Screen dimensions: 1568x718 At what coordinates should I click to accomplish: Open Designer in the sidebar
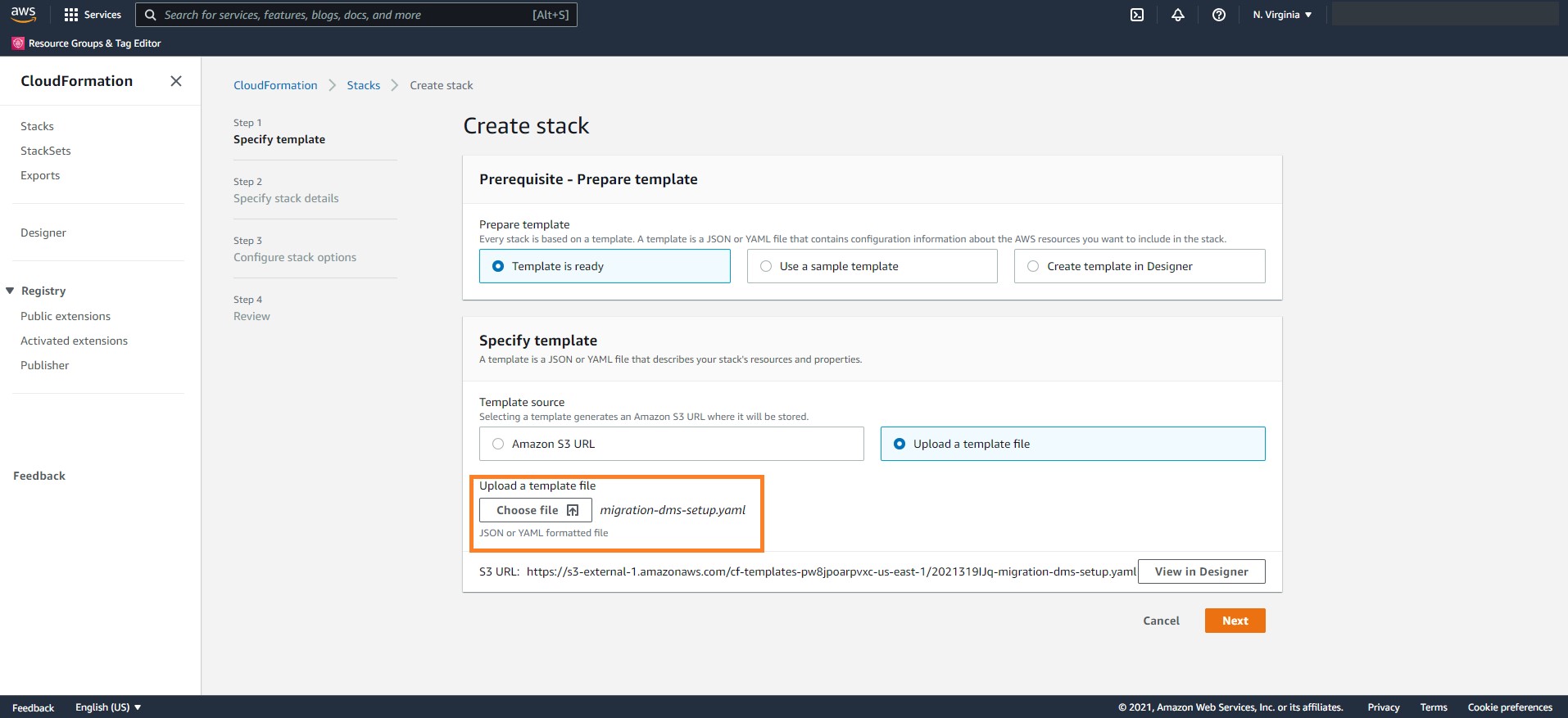(x=43, y=233)
